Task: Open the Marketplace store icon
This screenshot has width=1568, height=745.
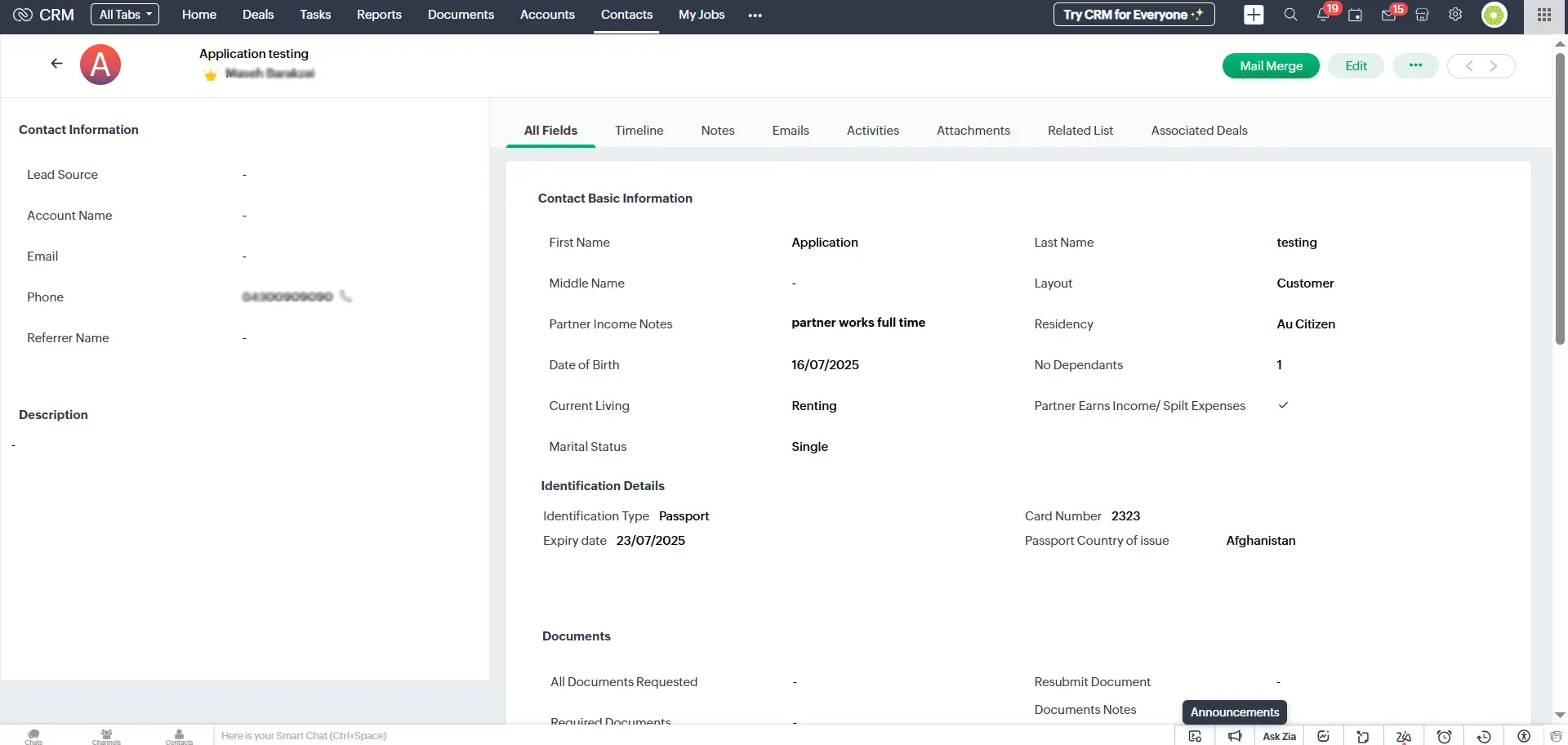Action: click(1422, 15)
